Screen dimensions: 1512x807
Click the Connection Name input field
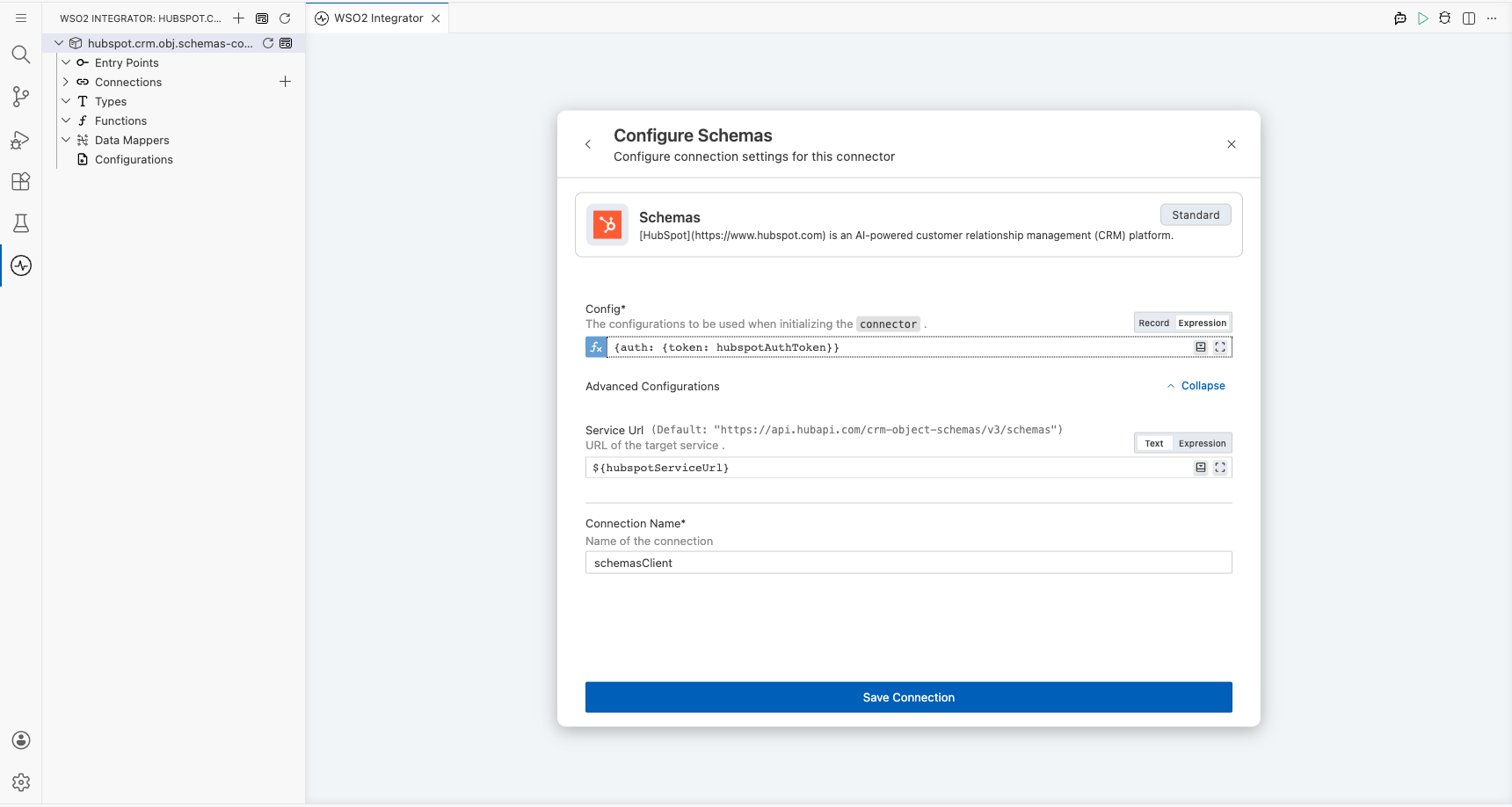(909, 563)
